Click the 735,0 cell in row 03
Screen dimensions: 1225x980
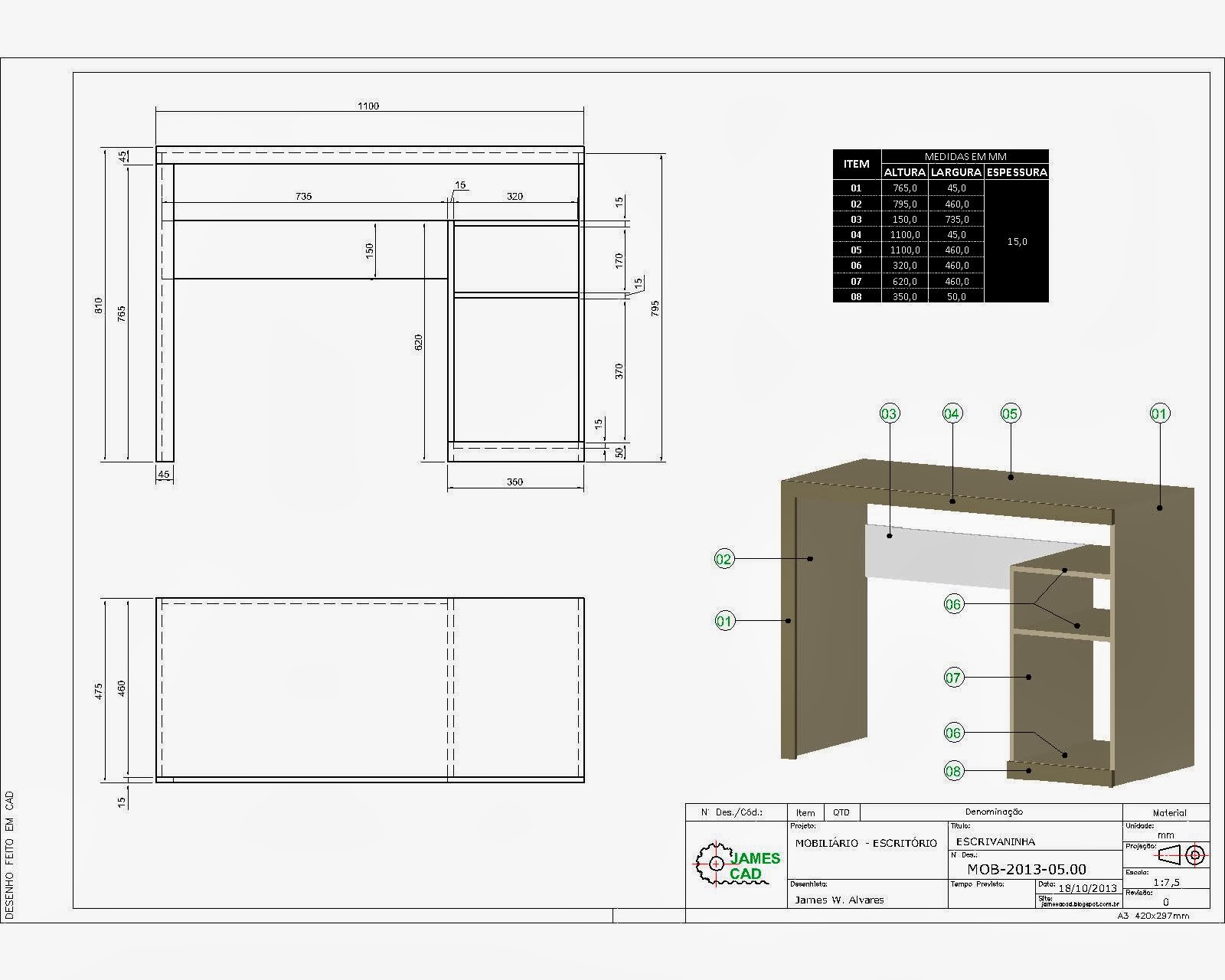coord(955,219)
